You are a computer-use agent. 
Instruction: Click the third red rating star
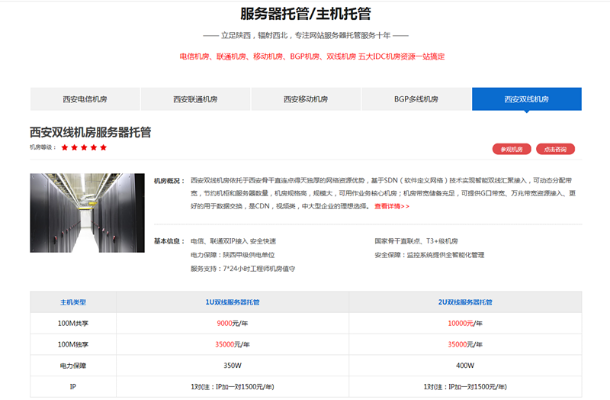[84, 147]
